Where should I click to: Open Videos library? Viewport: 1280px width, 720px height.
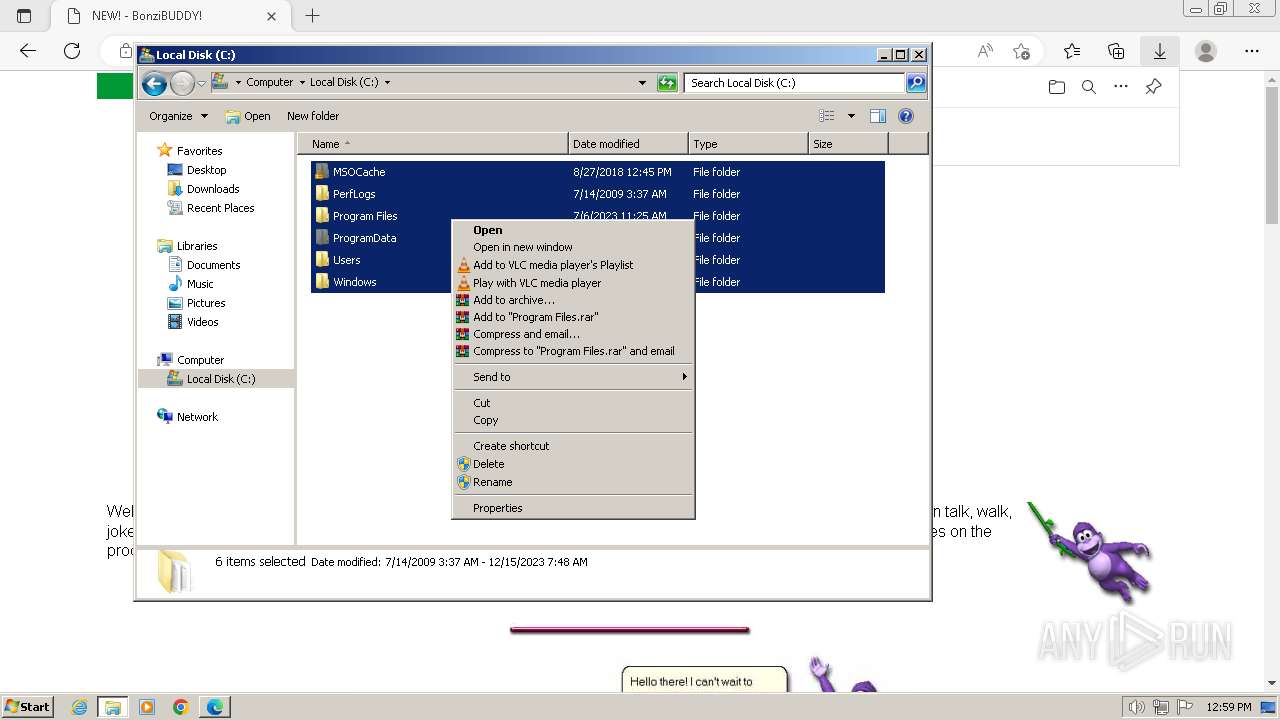pyautogui.click(x=202, y=322)
